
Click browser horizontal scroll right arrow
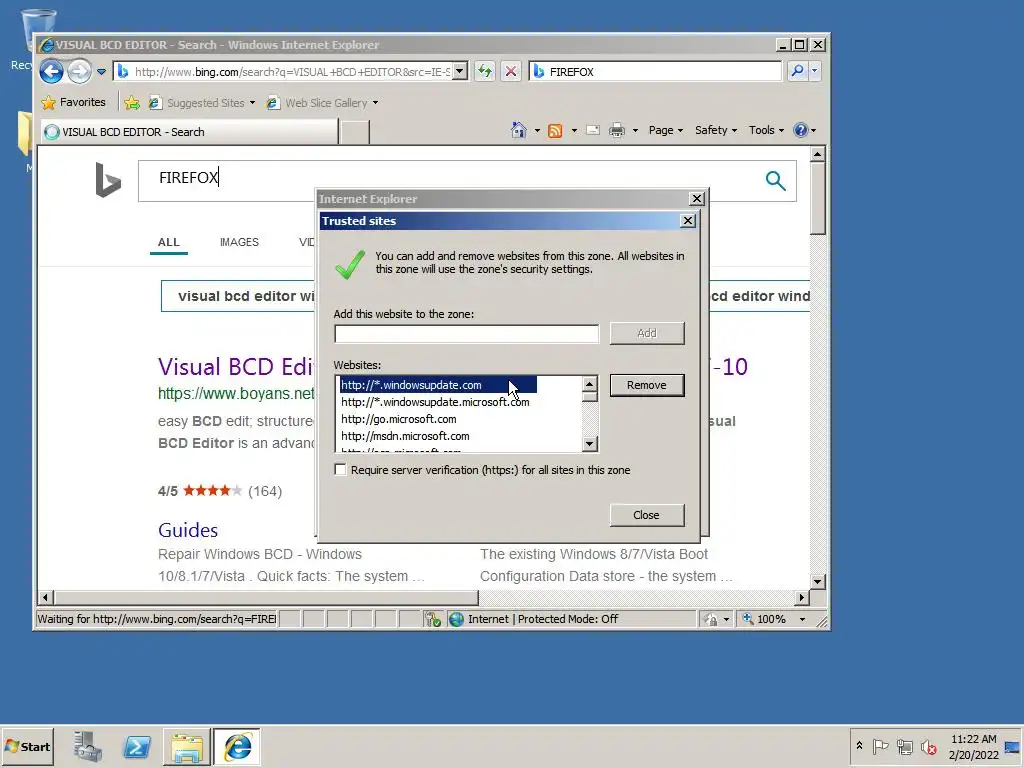[802, 597]
